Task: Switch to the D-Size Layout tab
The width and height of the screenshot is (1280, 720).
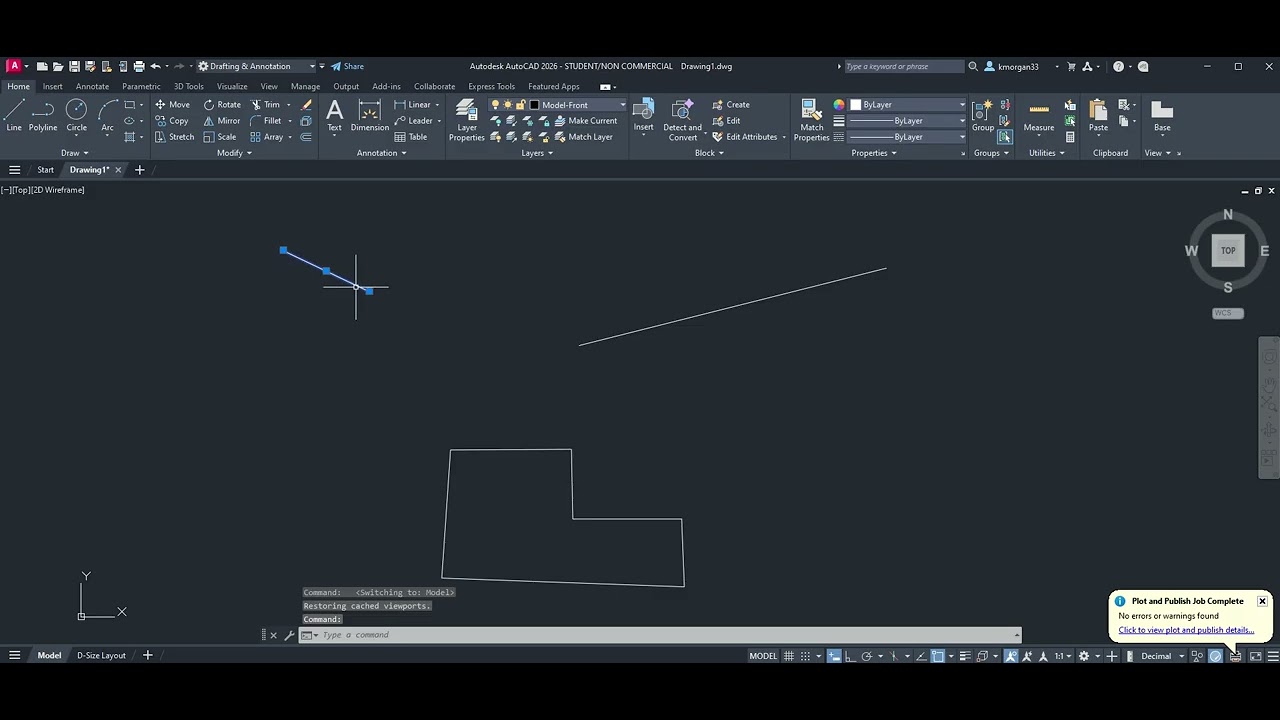Action: (101, 656)
